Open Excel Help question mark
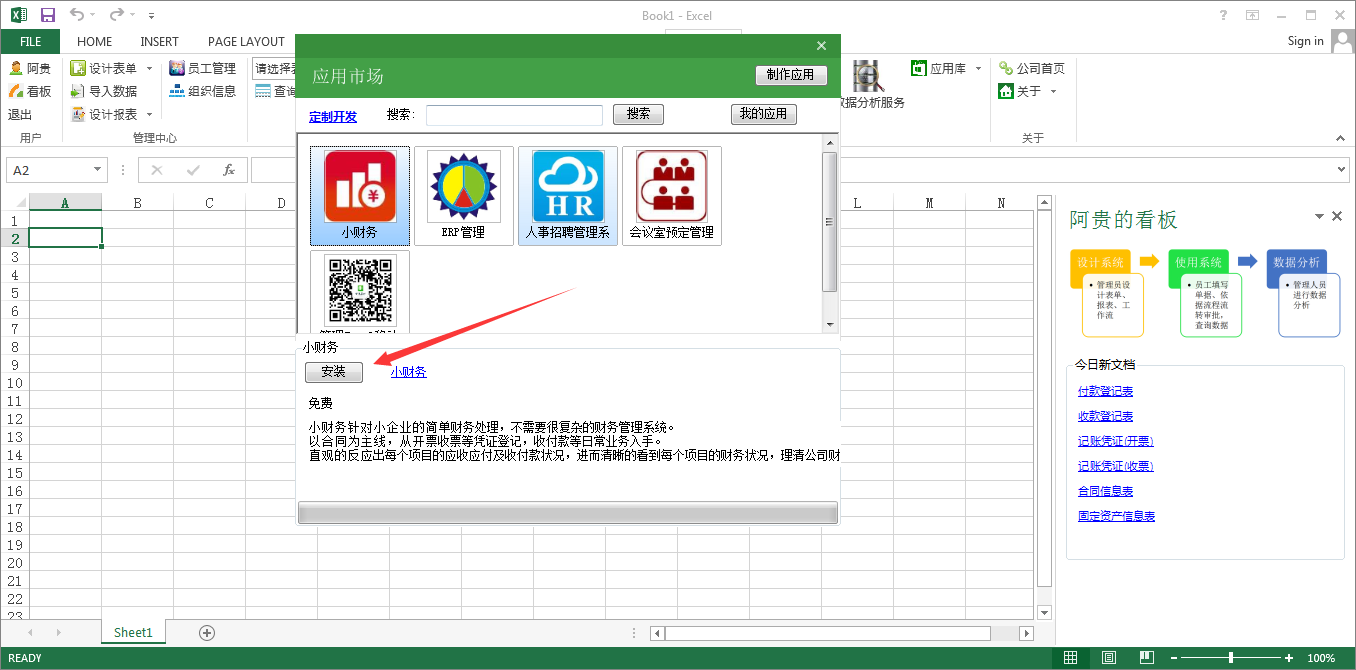The image size is (1356, 670). [x=1223, y=15]
